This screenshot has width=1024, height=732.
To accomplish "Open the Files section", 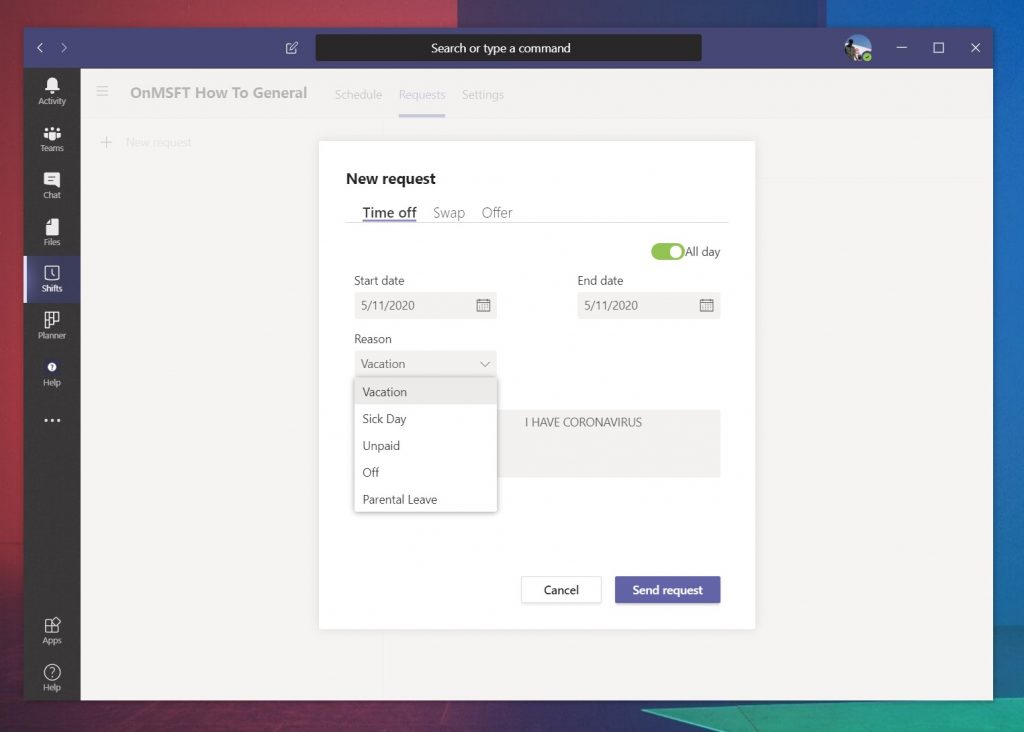I will (52, 232).
